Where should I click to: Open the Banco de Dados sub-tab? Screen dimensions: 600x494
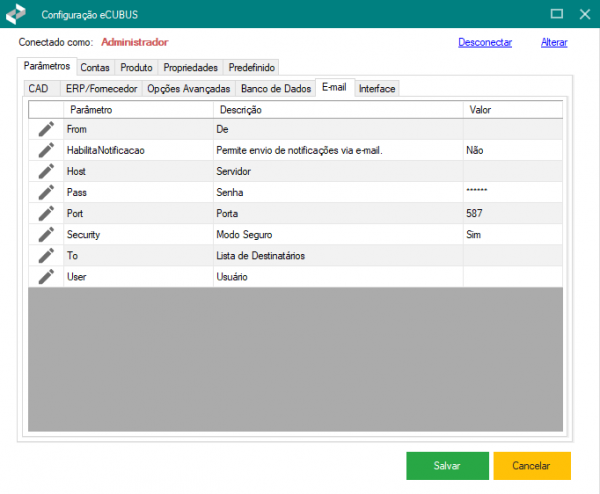click(276, 89)
